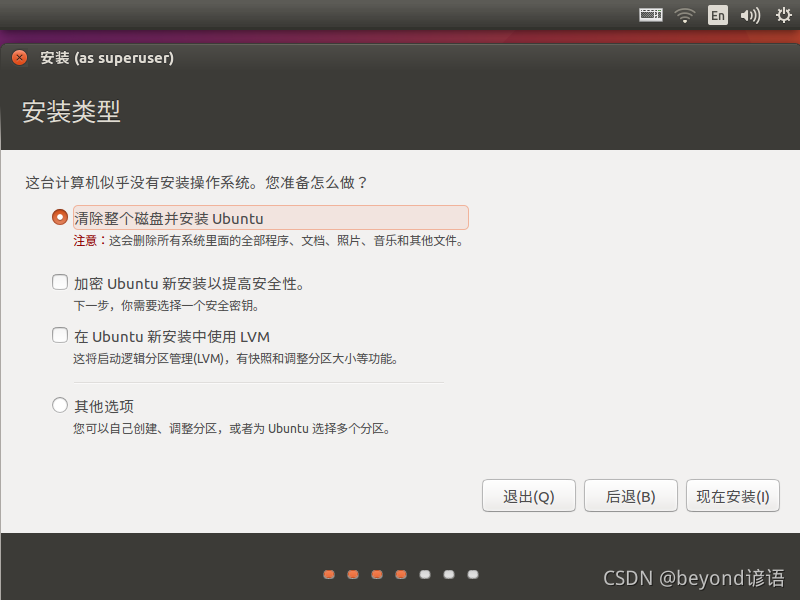Click the red 注意 warning text
The image size is (800, 600).
tap(90, 240)
